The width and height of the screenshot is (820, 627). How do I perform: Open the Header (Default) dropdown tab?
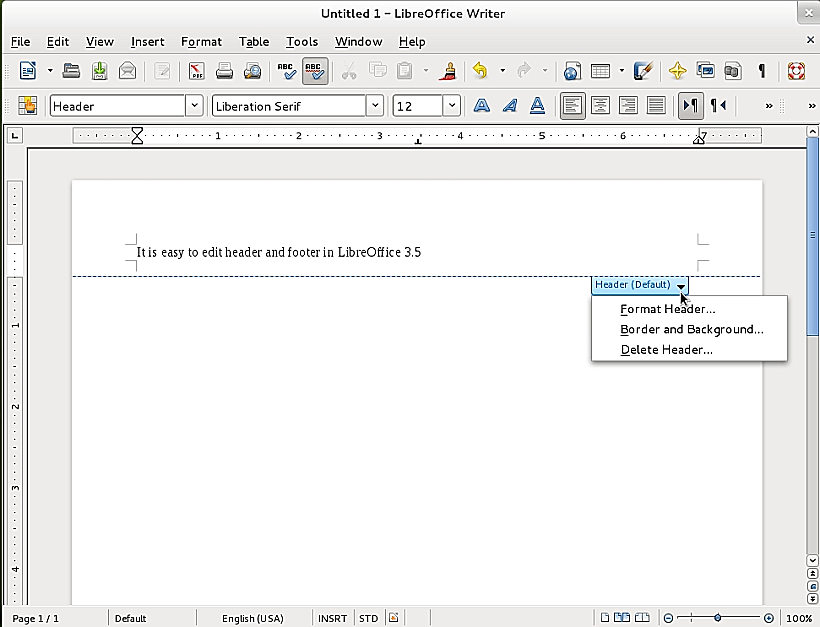tap(640, 285)
